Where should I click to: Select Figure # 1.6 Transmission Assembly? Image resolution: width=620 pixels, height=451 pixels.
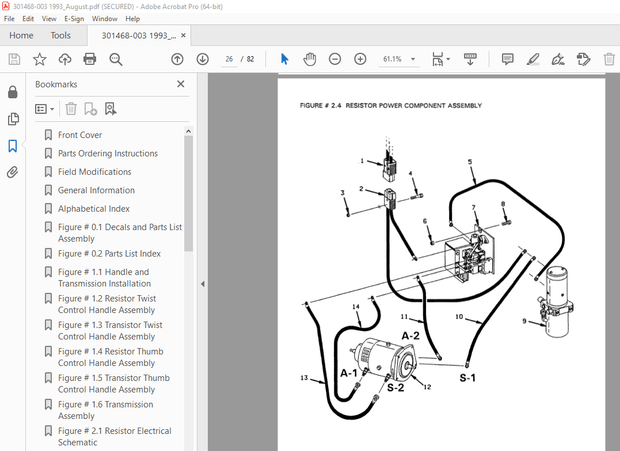click(106, 410)
